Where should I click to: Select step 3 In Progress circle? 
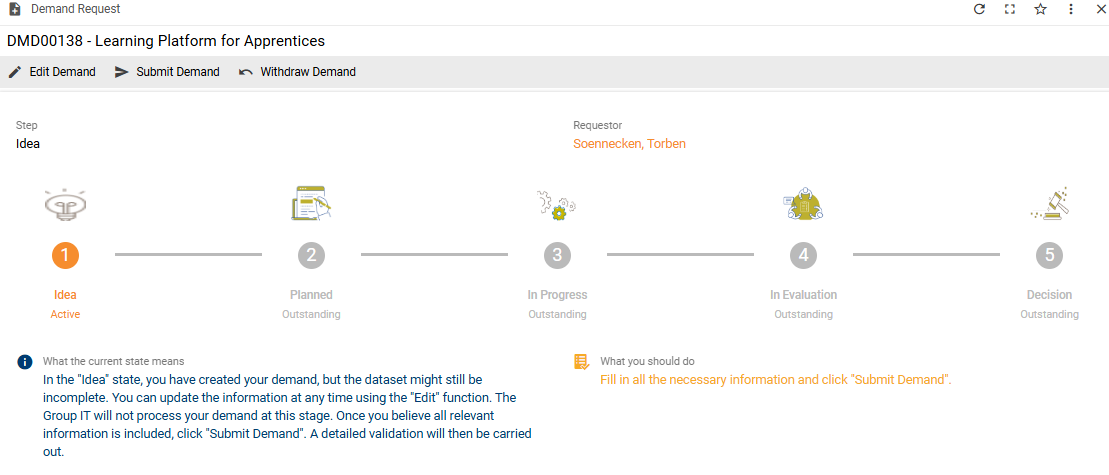click(557, 255)
